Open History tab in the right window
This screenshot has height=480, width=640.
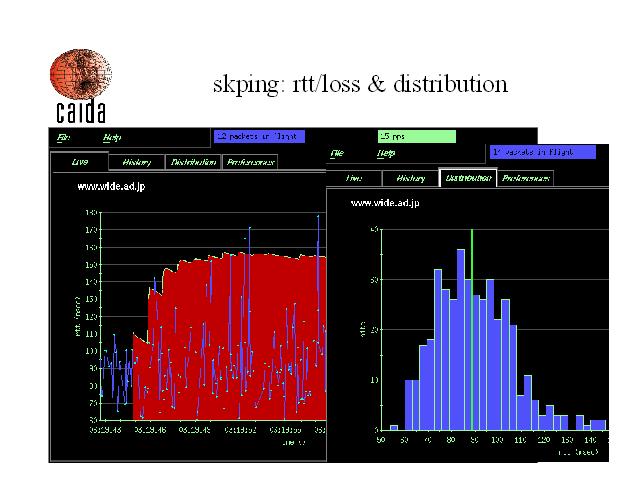[x=410, y=179]
